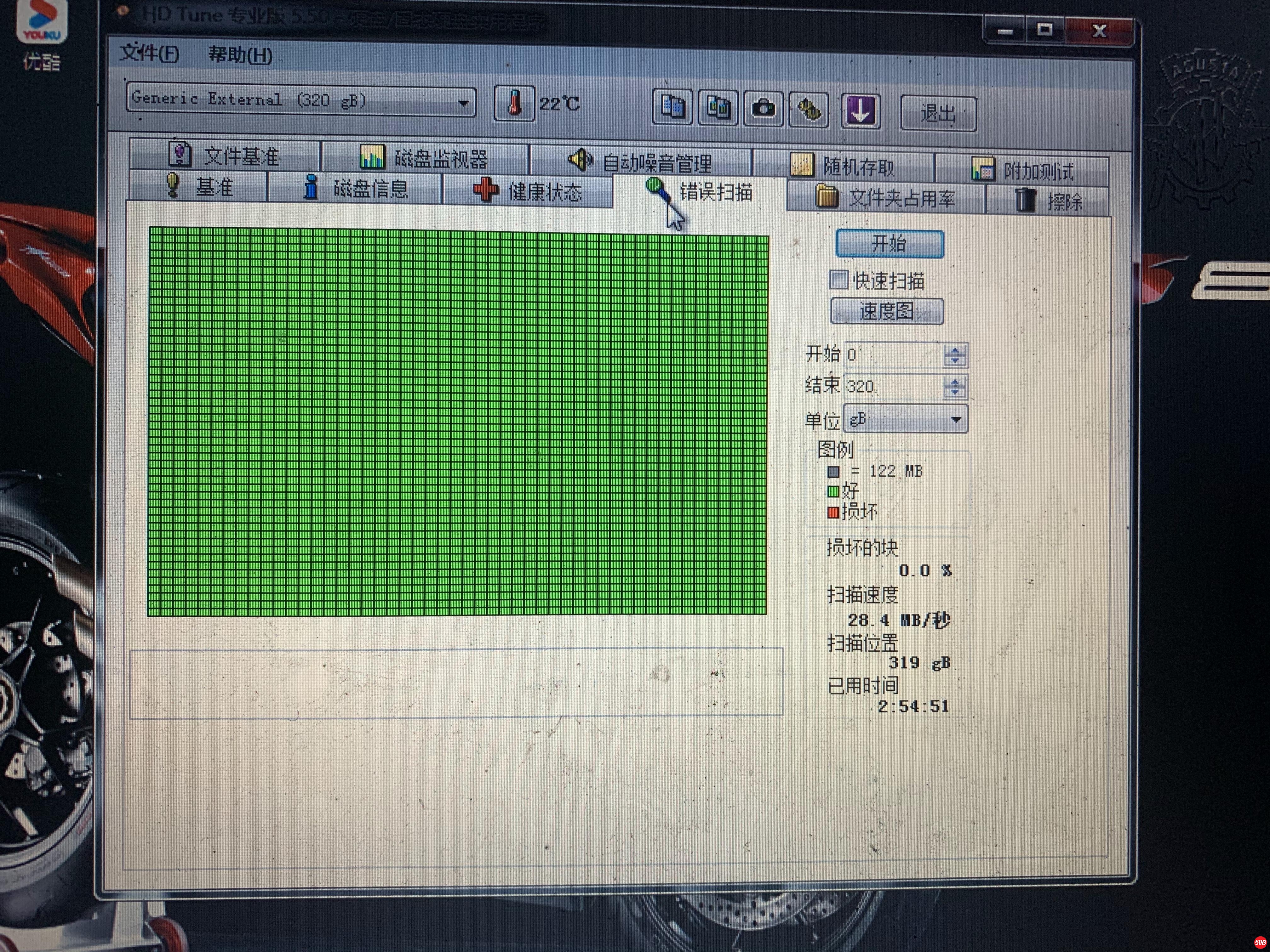The image size is (1270, 952).
Task: Decrease the 结束 value with down arrow
Action: 955,391
